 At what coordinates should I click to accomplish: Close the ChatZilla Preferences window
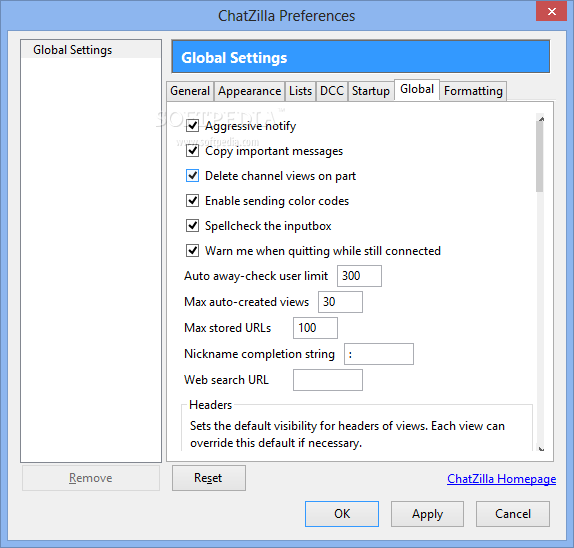point(552,11)
